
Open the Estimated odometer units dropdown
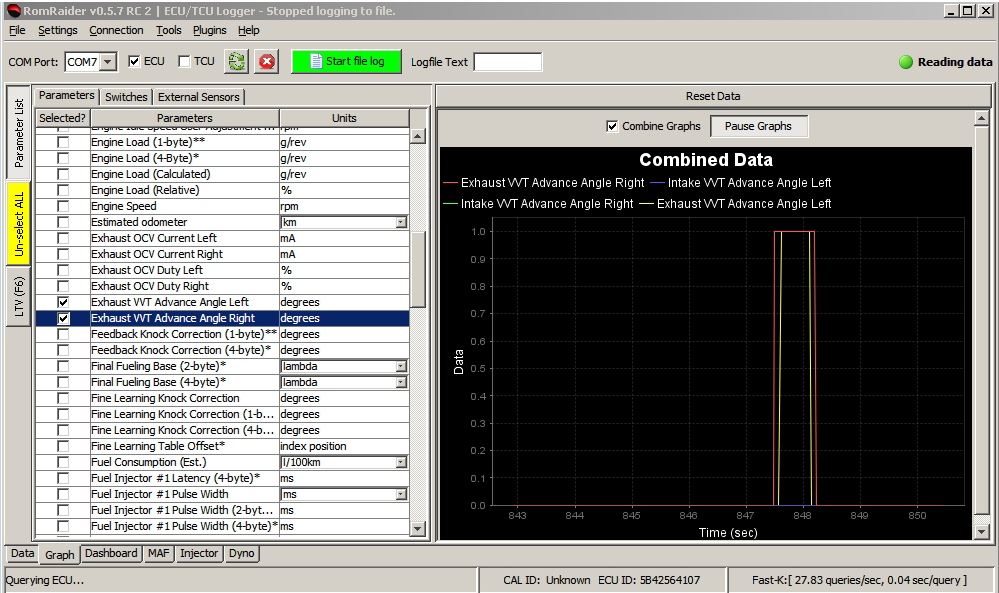pos(400,222)
